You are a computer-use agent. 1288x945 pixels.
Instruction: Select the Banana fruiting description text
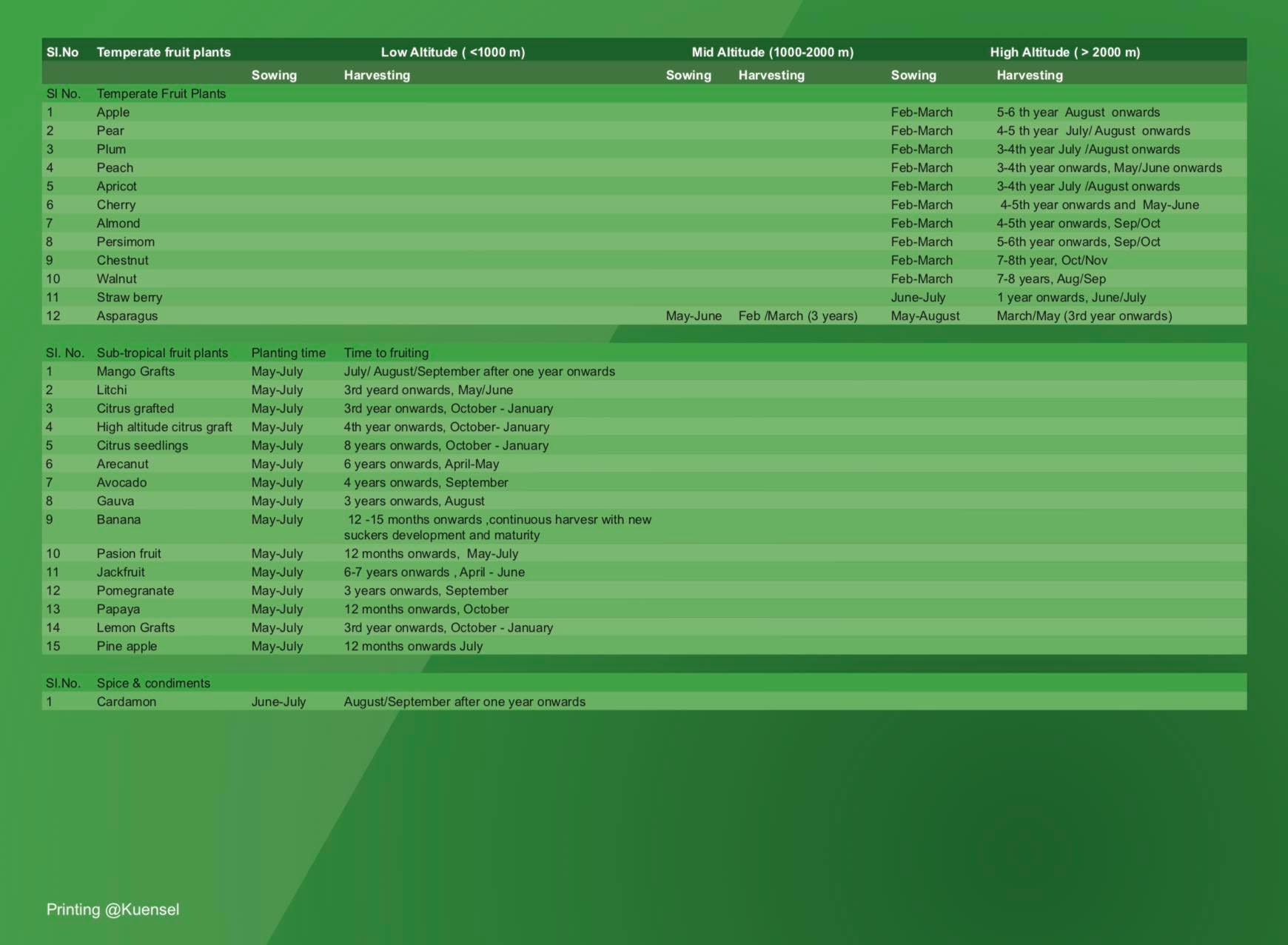(497, 527)
